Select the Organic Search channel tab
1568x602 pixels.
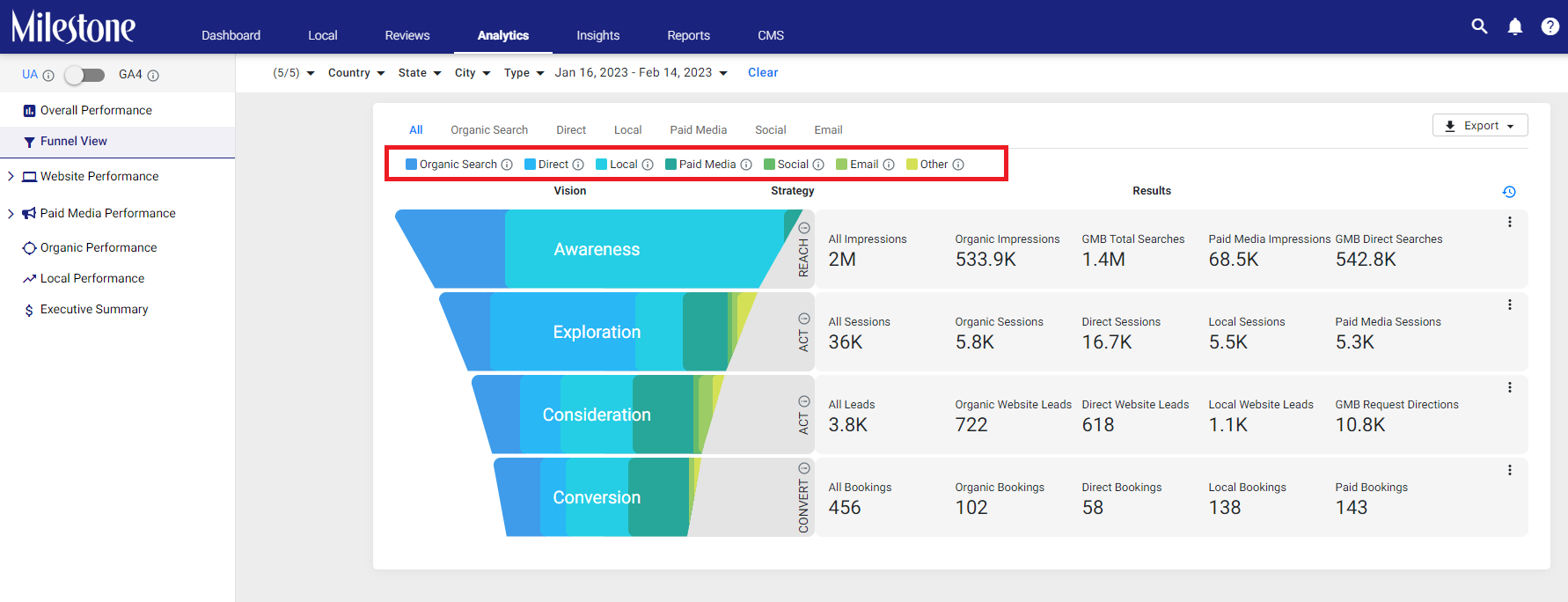[x=489, y=129]
